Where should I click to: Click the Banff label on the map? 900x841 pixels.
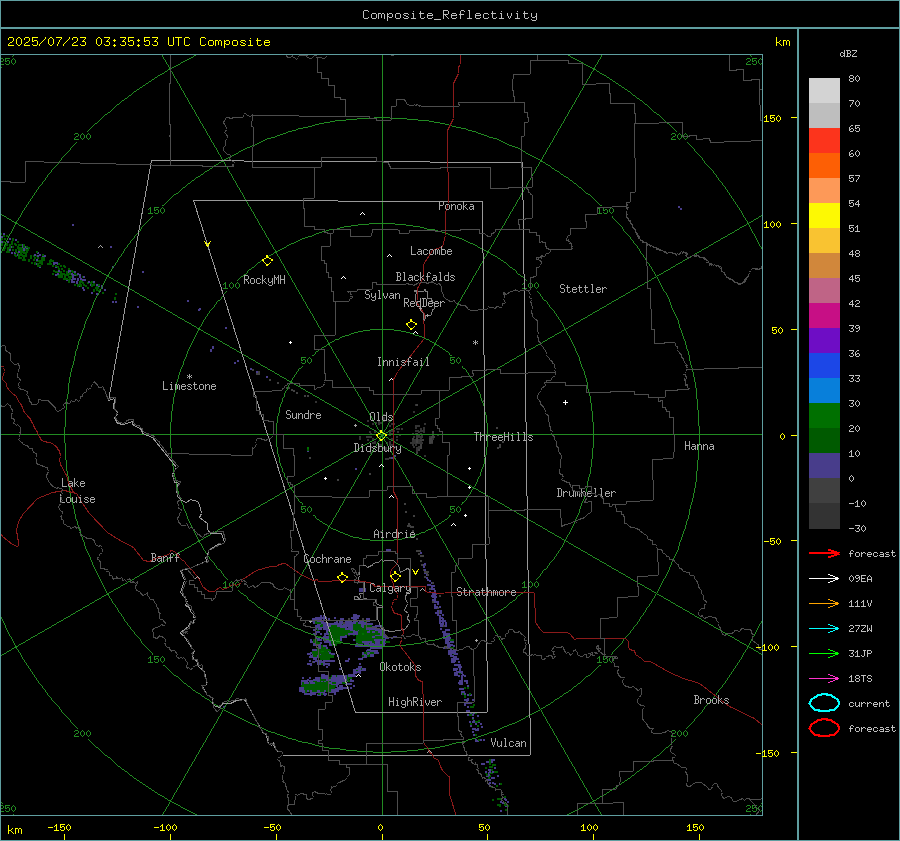pos(165,557)
